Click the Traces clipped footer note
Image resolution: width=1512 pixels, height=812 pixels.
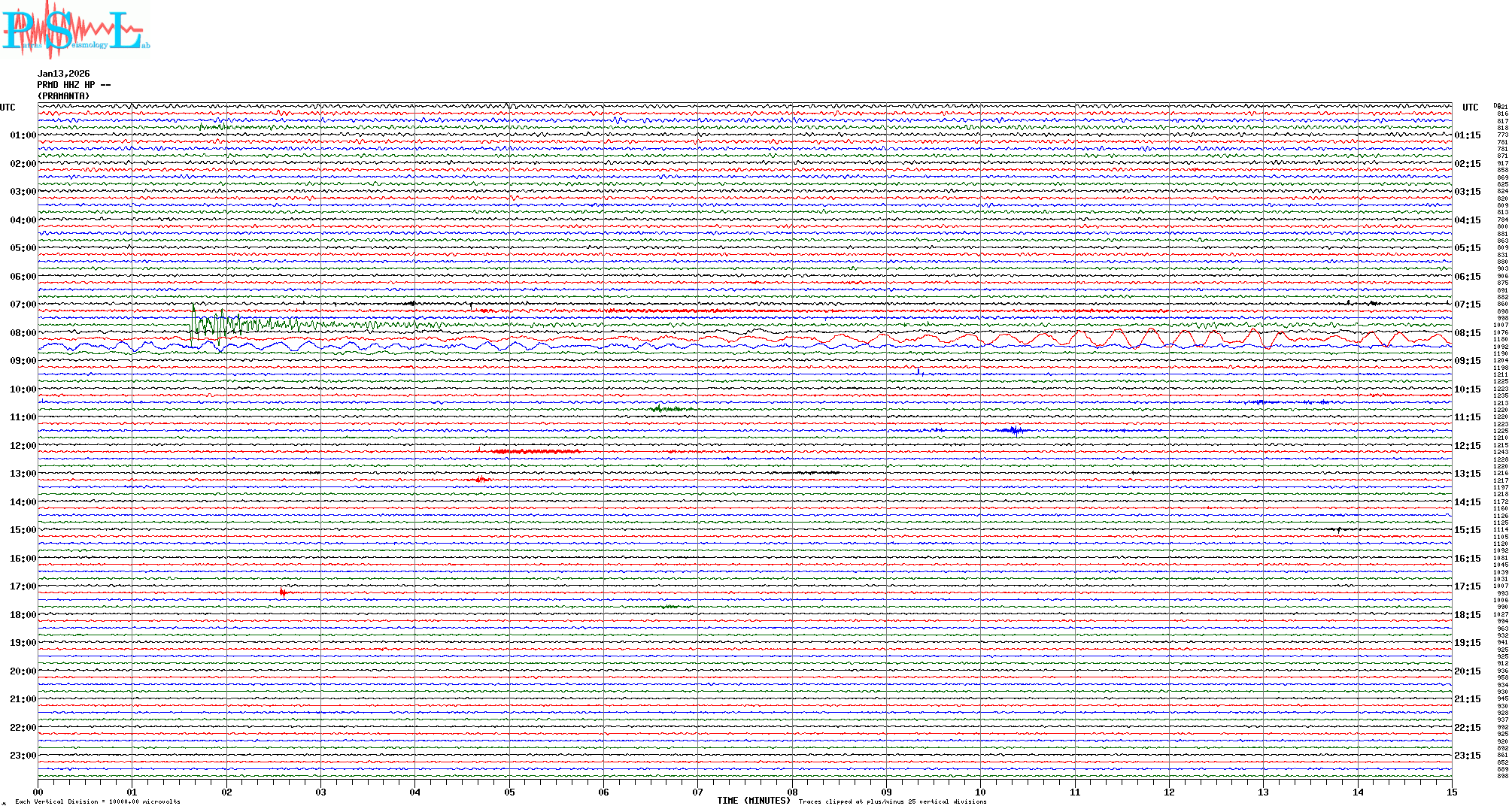pyautogui.click(x=892, y=801)
